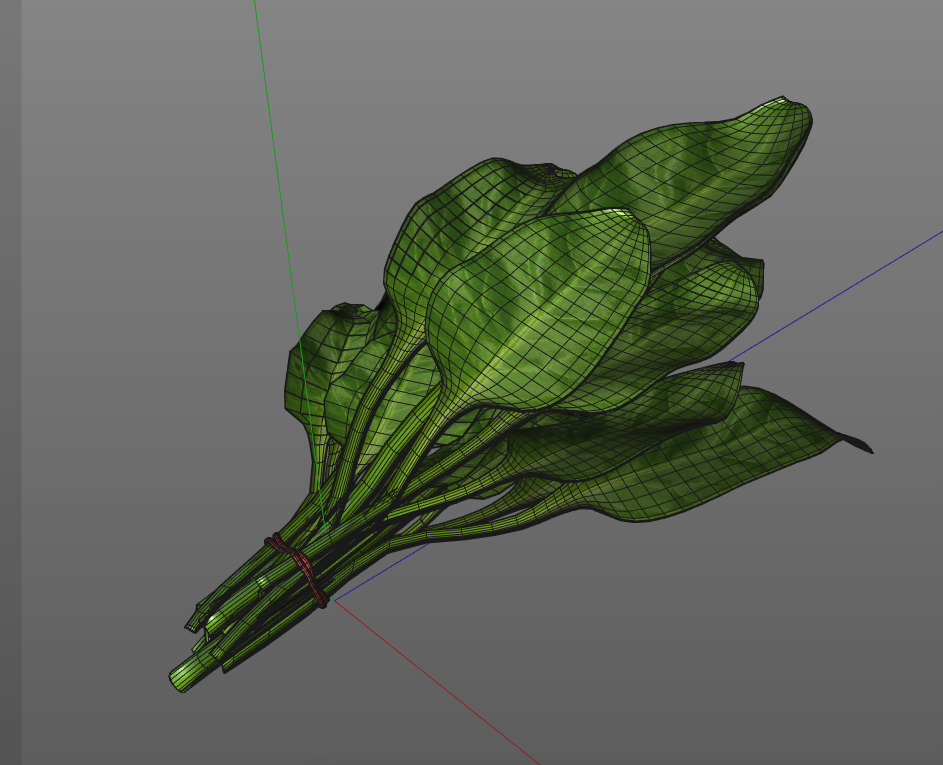Click the dark vertical strip at left edge
943x765 pixels.
tap(11, 382)
